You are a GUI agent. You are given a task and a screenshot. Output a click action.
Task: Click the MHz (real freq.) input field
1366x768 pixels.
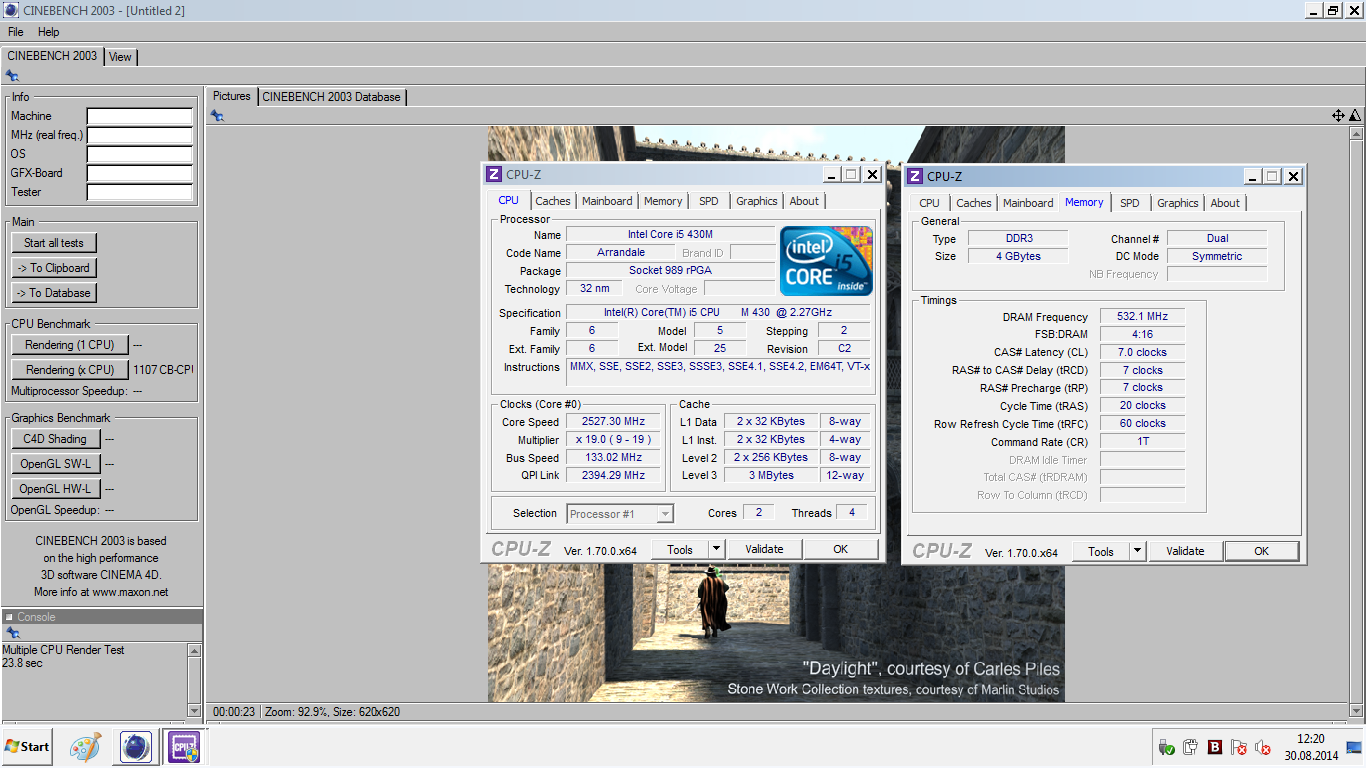tap(139, 136)
